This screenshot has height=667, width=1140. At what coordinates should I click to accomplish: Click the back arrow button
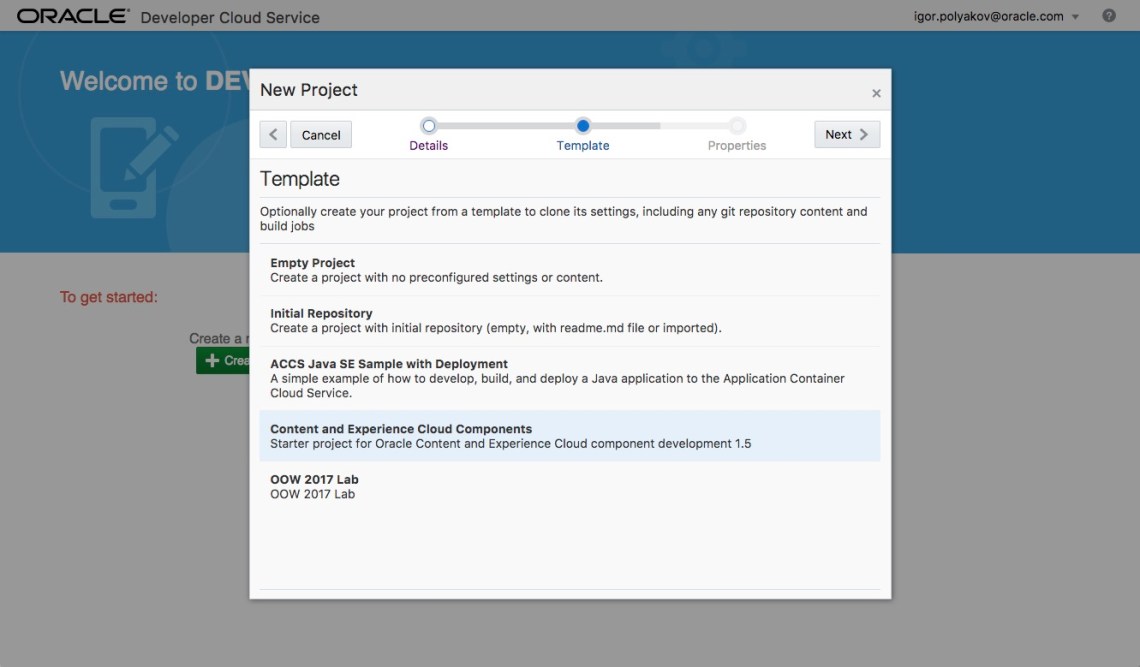coord(273,135)
